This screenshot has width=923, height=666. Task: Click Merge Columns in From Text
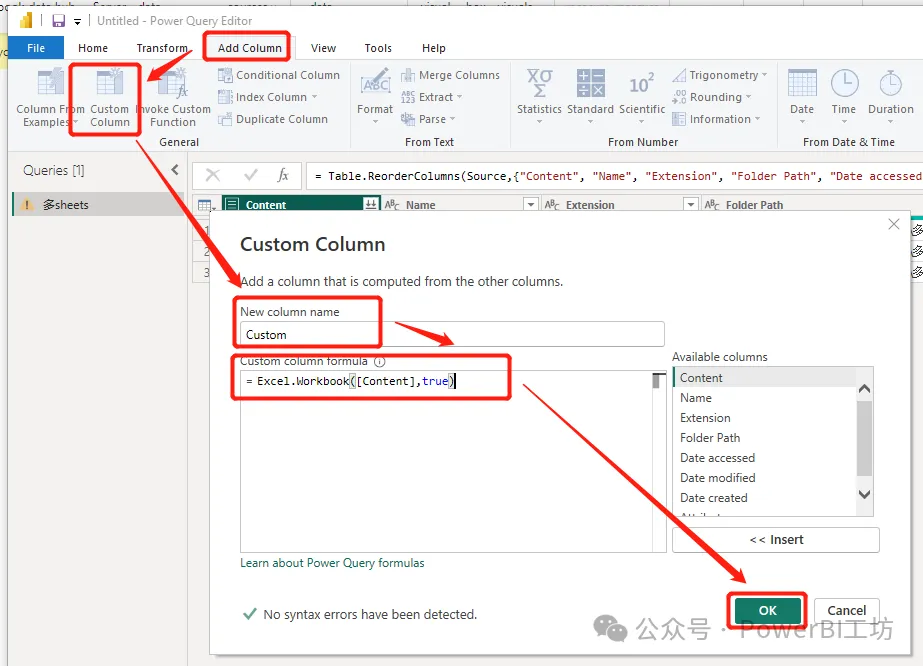pyautogui.click(x=450, y=75)
